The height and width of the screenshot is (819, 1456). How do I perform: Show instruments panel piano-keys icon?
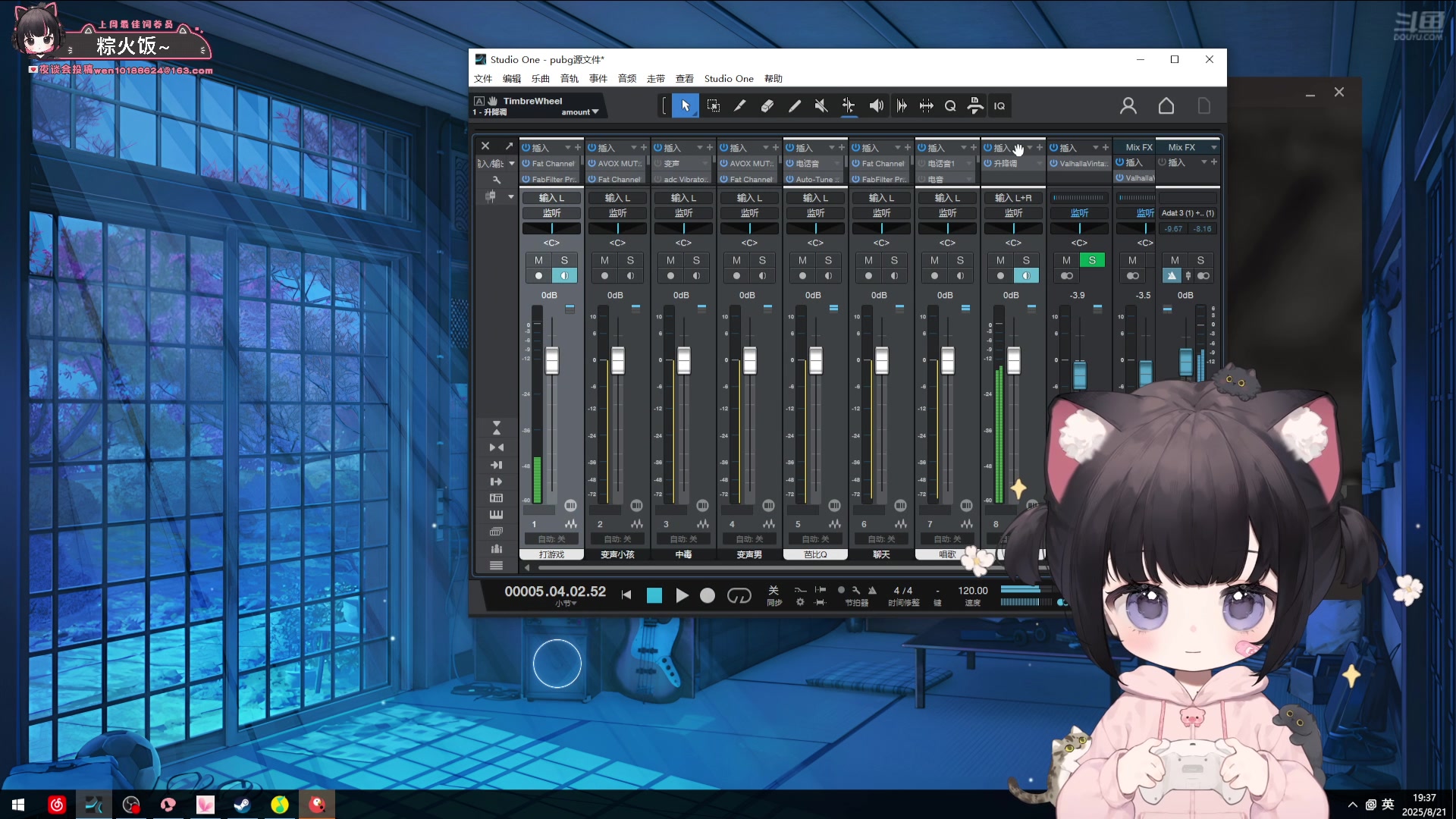pos(496,515)
